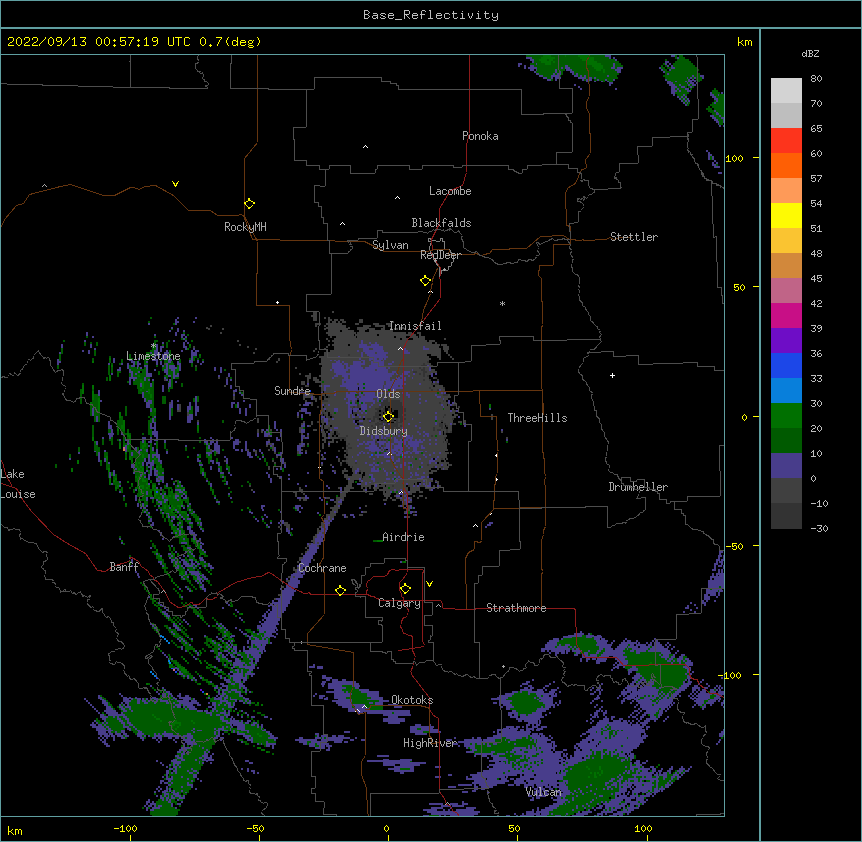The height and width of the screenshot is (842, 862).
Task: Click the yellow V marker northwest of RockyMH
Action: pyautogui.click(x=175, y=184)
